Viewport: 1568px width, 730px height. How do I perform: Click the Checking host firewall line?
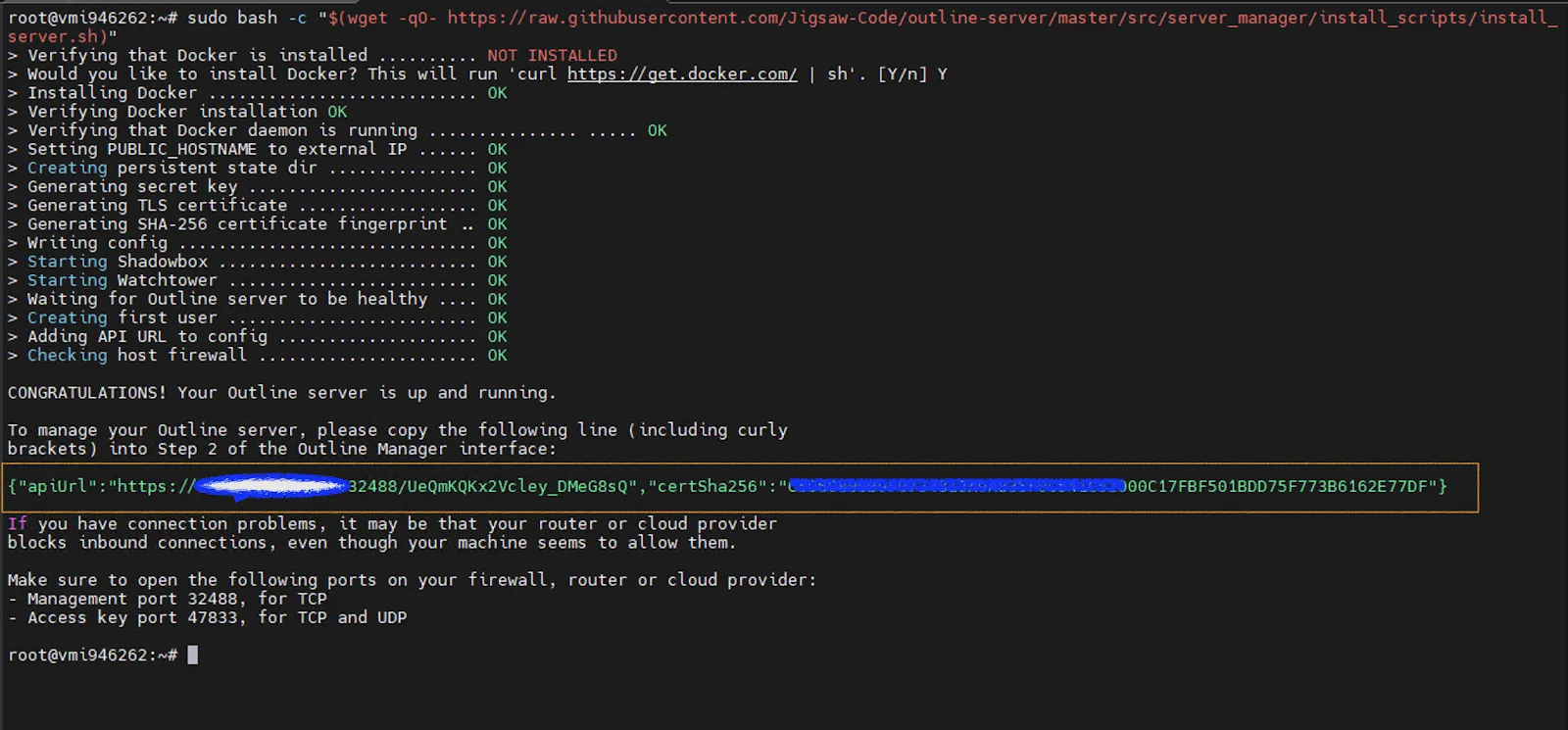coord(136,355)
